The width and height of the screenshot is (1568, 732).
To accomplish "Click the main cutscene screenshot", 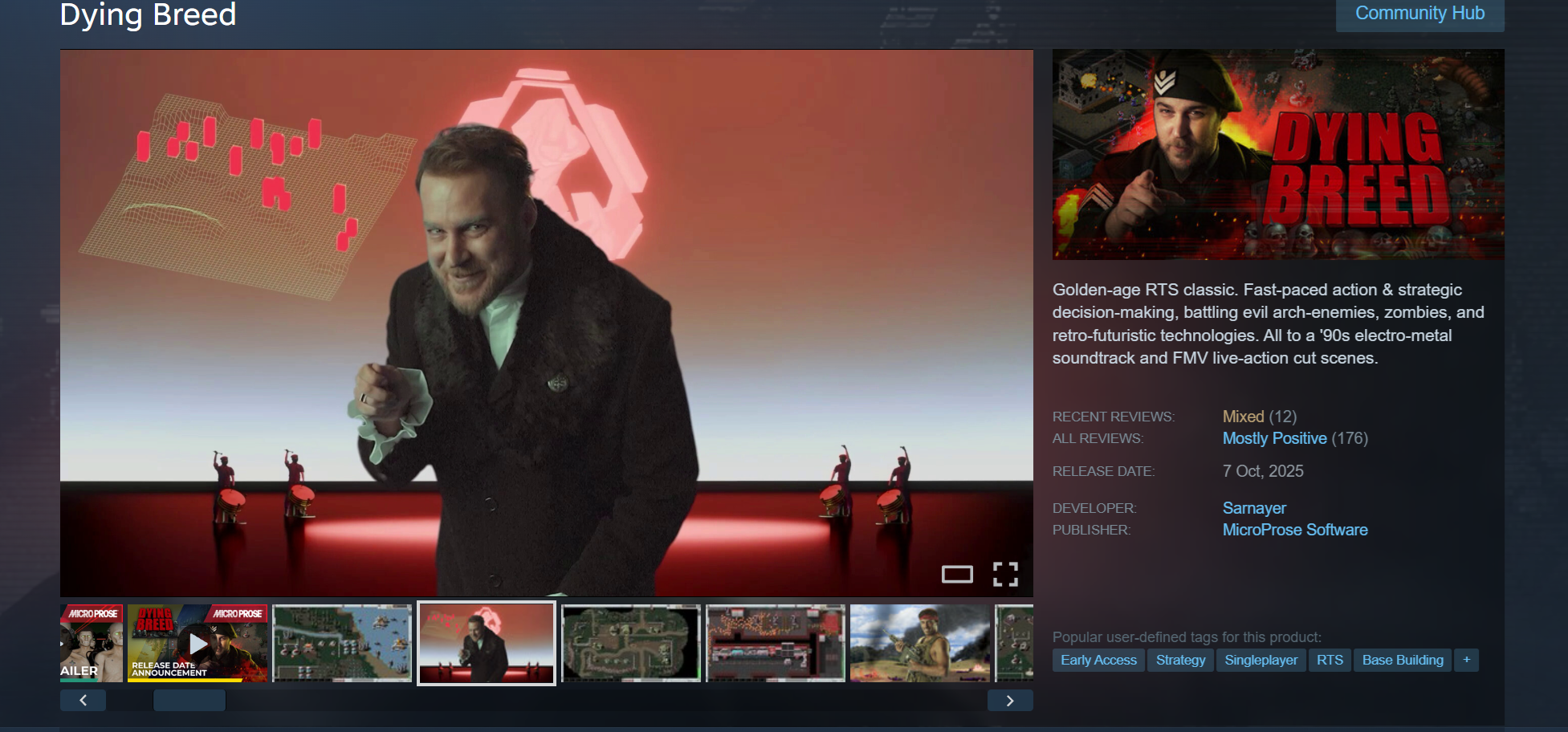I will [x=547, y=323].
